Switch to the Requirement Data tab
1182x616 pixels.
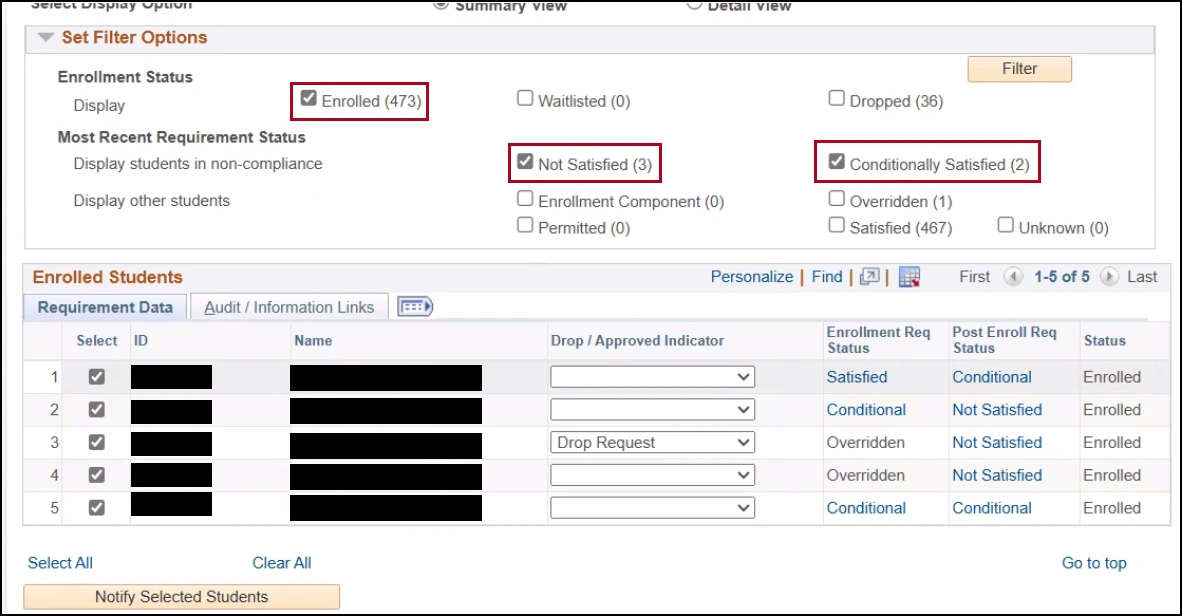pyautogui.click(x=106, y=307)
